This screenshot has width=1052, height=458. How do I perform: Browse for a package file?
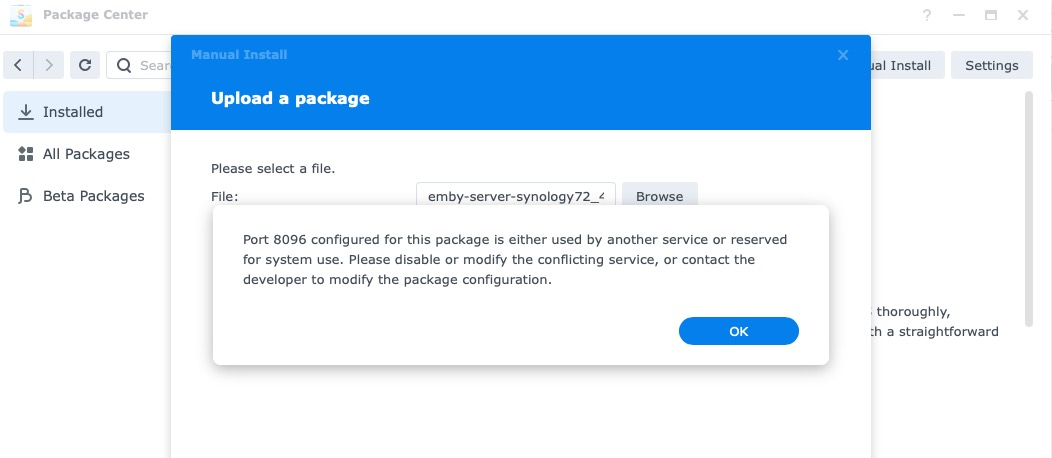660,196
